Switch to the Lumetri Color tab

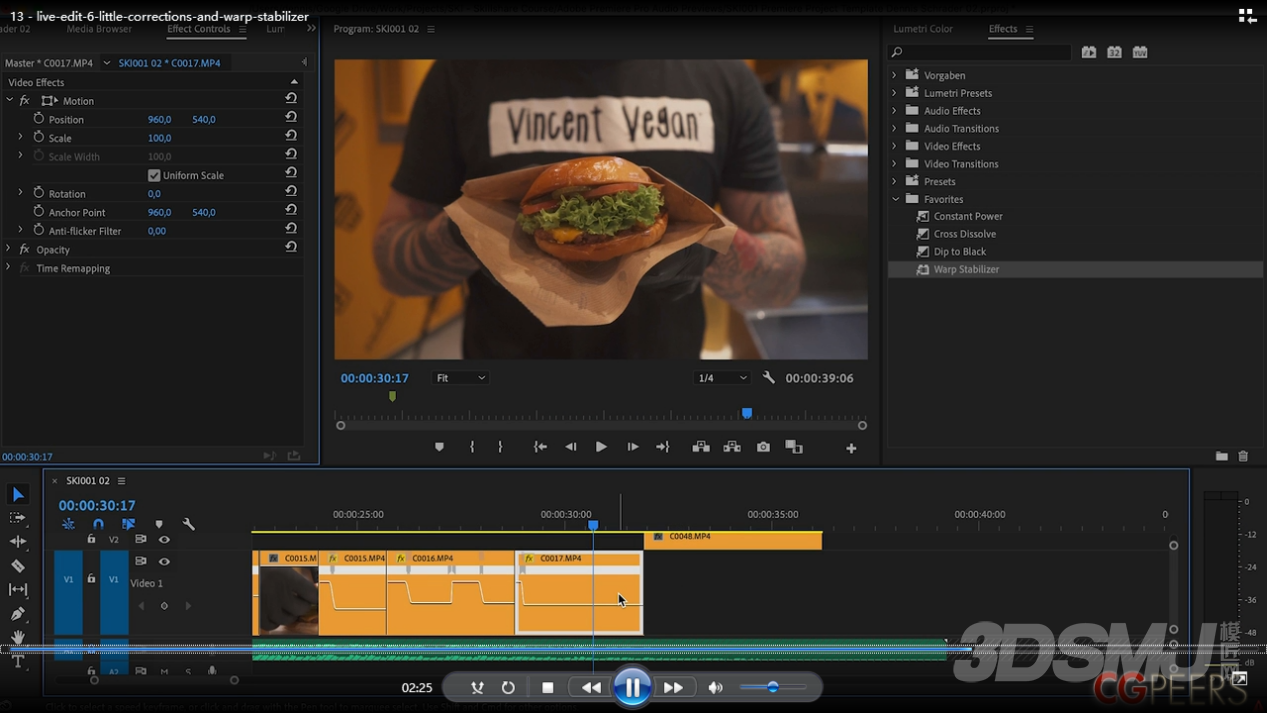coord(922,29)
